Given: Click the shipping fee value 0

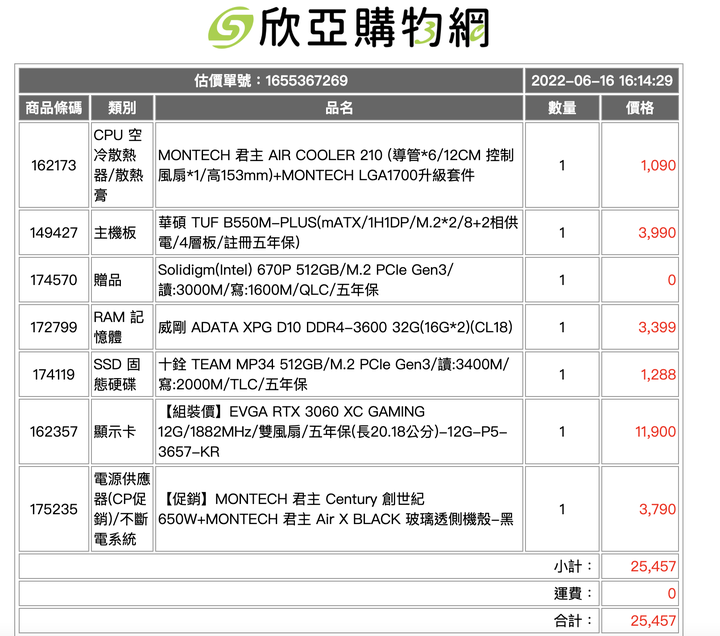Looking at the screenshot, I should click(x=671, y=594).
